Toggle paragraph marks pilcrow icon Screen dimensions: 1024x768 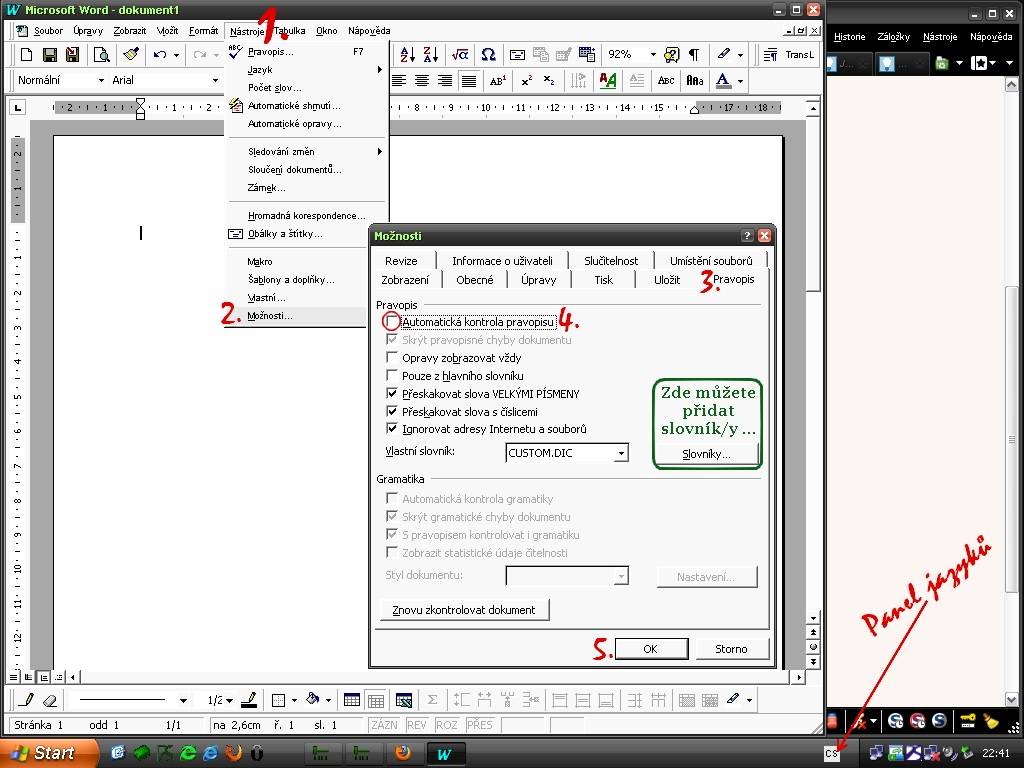[694, 55]
